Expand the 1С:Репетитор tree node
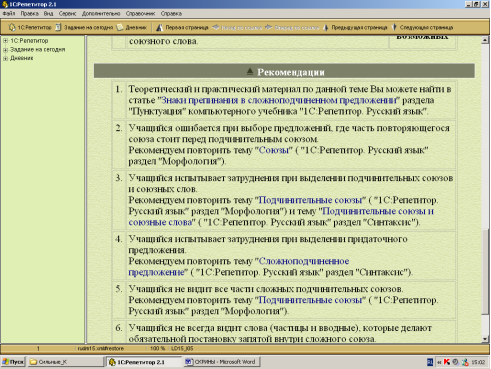Viewport: 491px width, 369px height. click(x=5, y=41)
